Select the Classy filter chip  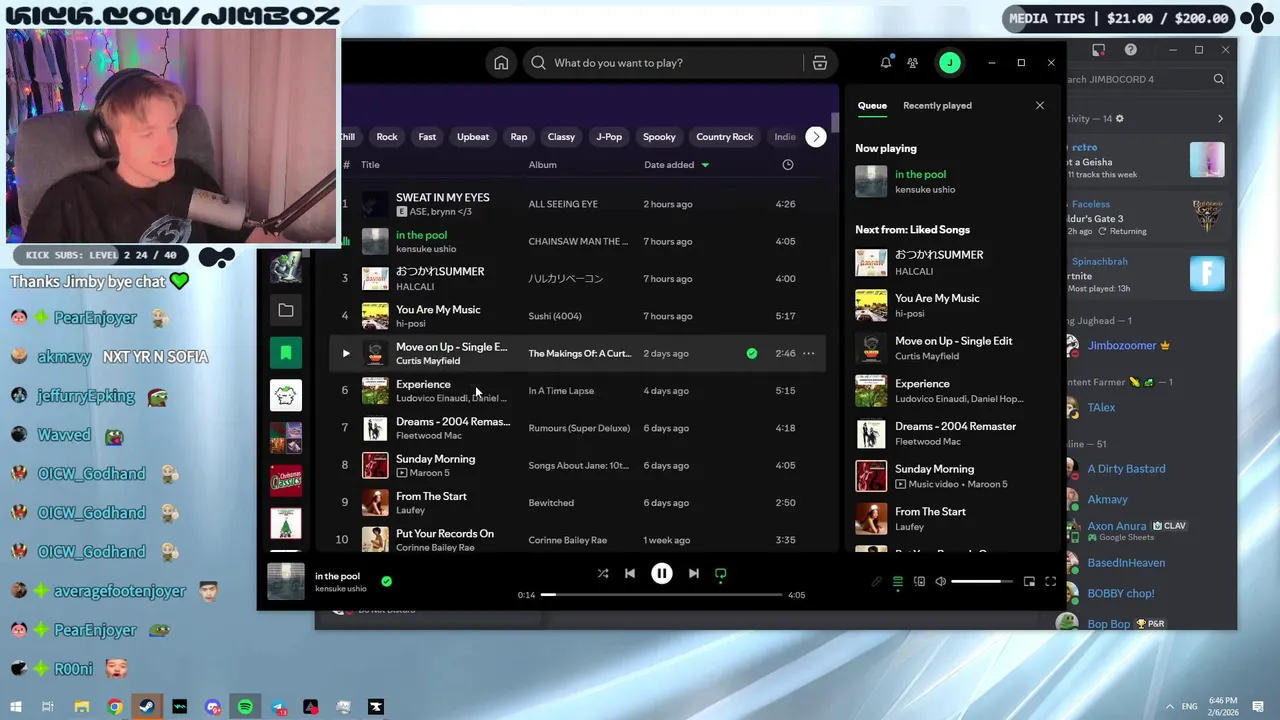(561, 137)
